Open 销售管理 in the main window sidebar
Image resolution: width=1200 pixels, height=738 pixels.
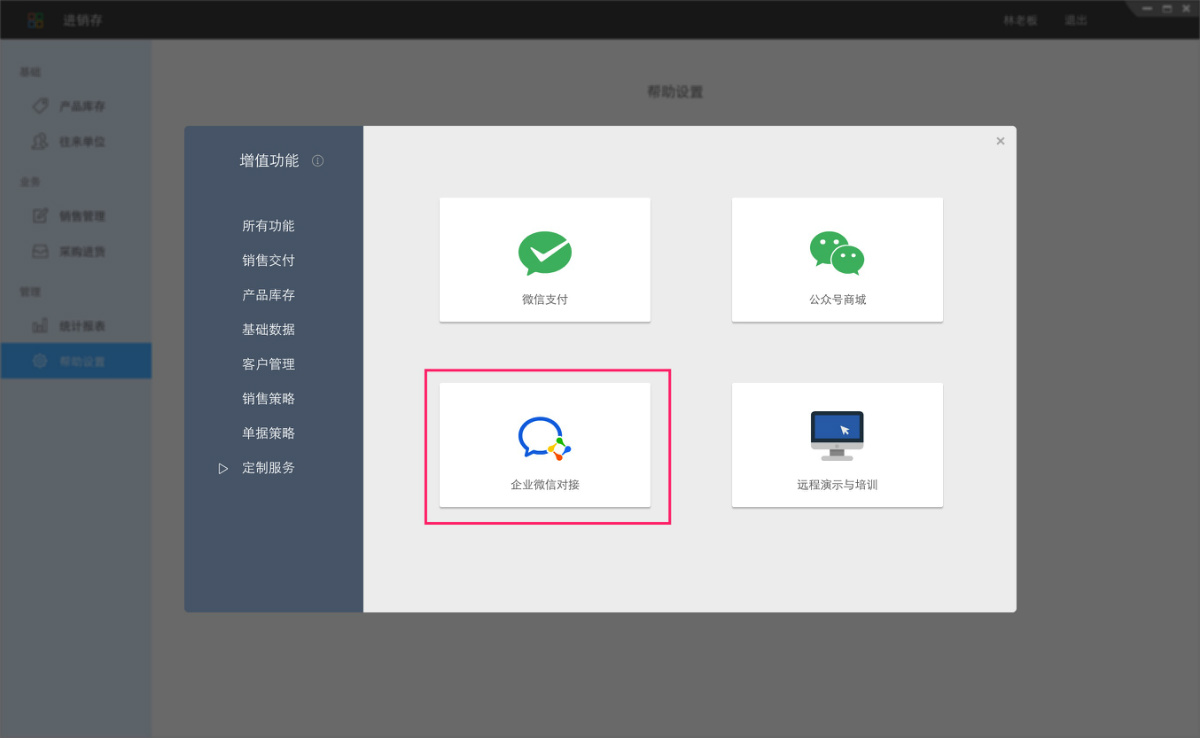pyautogui.click(x=76, y=216)
